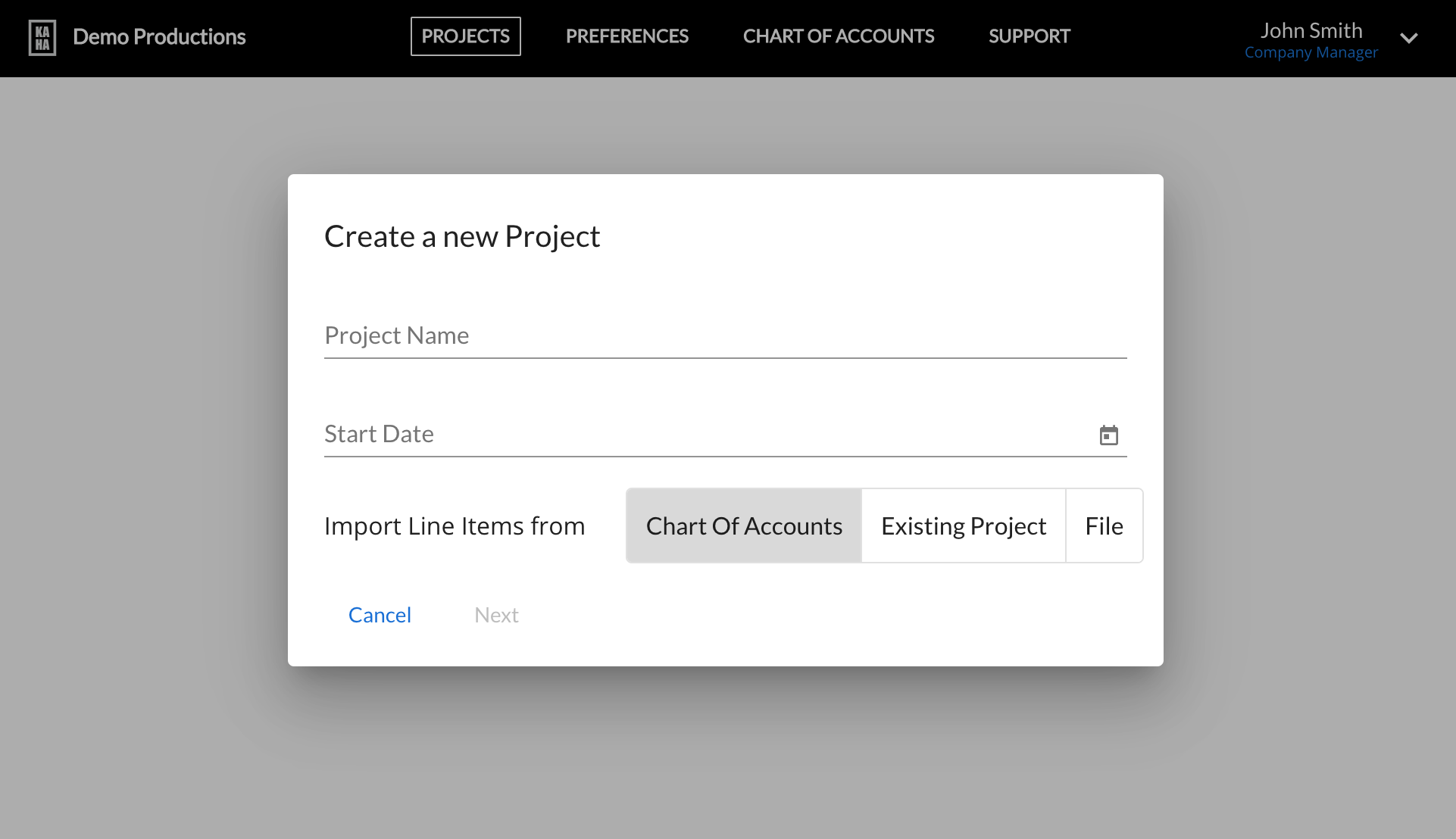This screenshot has height=839, width=1456.
Task: Select Chart Of Accounts import option
Action: pyautogui.click(x=744, y=526)
